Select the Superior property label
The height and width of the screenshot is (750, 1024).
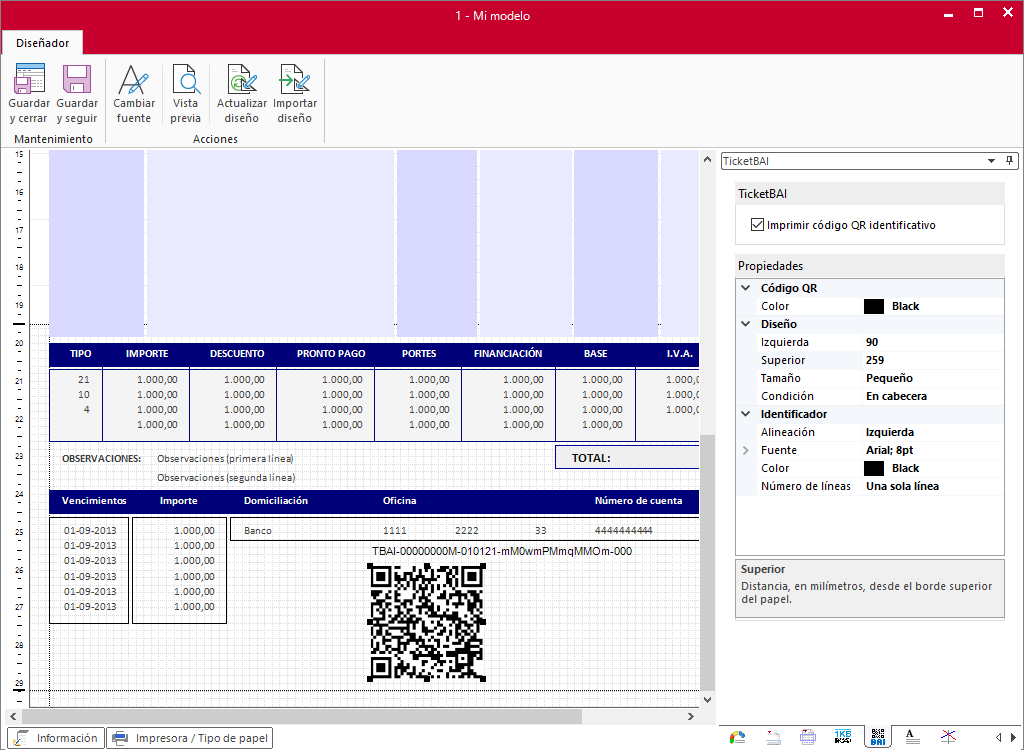[783, 360]
